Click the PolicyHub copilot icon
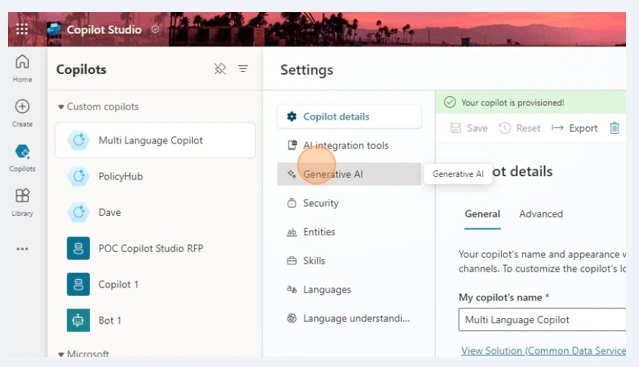The height and width of the screenshot is (367, 639). (78, 176)
